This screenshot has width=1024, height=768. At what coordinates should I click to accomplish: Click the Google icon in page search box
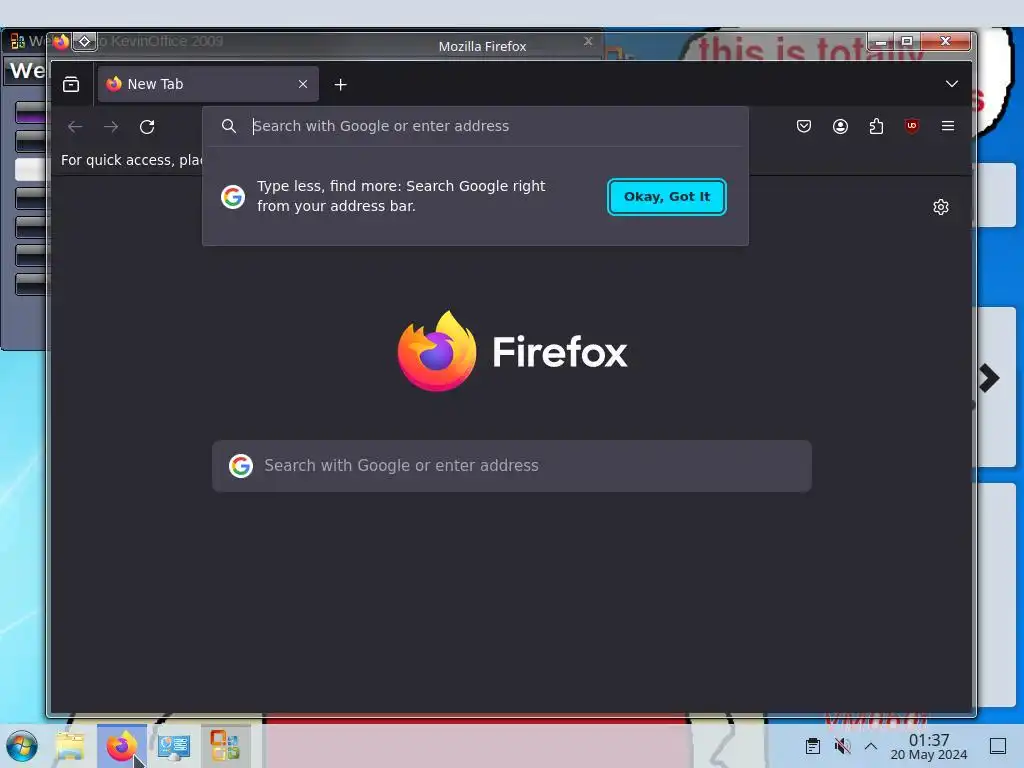click(240, 466)
